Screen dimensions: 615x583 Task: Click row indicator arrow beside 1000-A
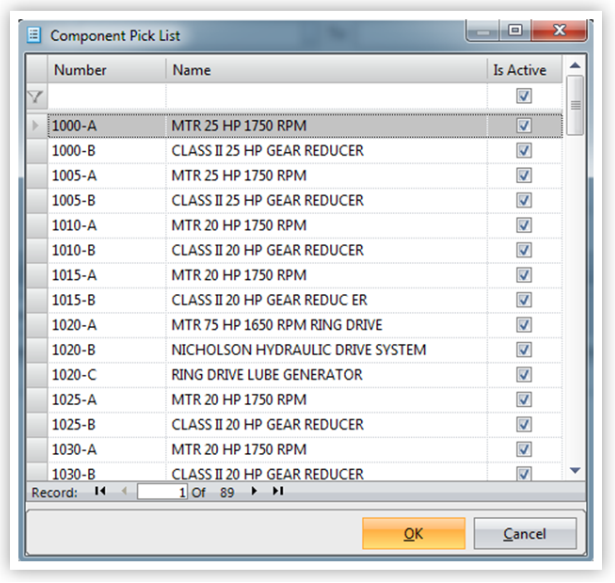(x=36, y=126)
